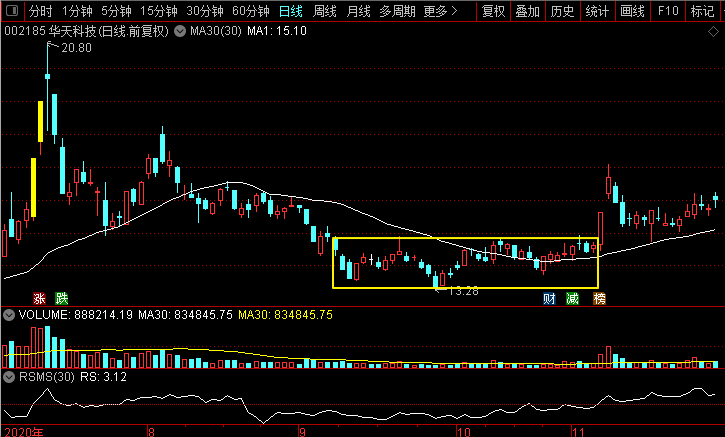Select the 60分钟 period tab
The height and width of the screenshot is (437, 725).
coord(251,11)
